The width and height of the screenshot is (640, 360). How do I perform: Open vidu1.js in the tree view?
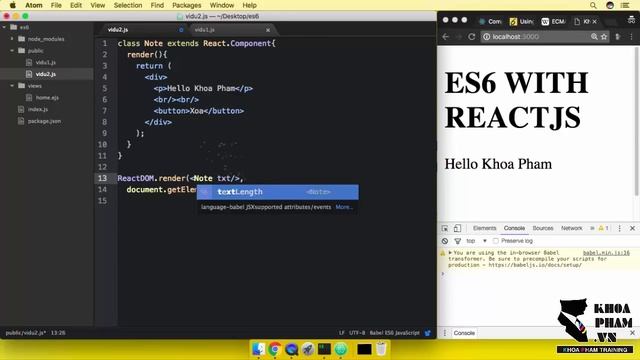point(46,62)
